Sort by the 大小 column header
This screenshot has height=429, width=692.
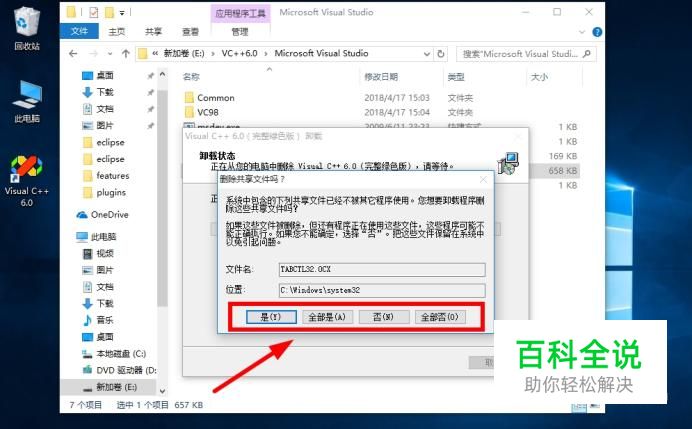[x=539, y=77]
